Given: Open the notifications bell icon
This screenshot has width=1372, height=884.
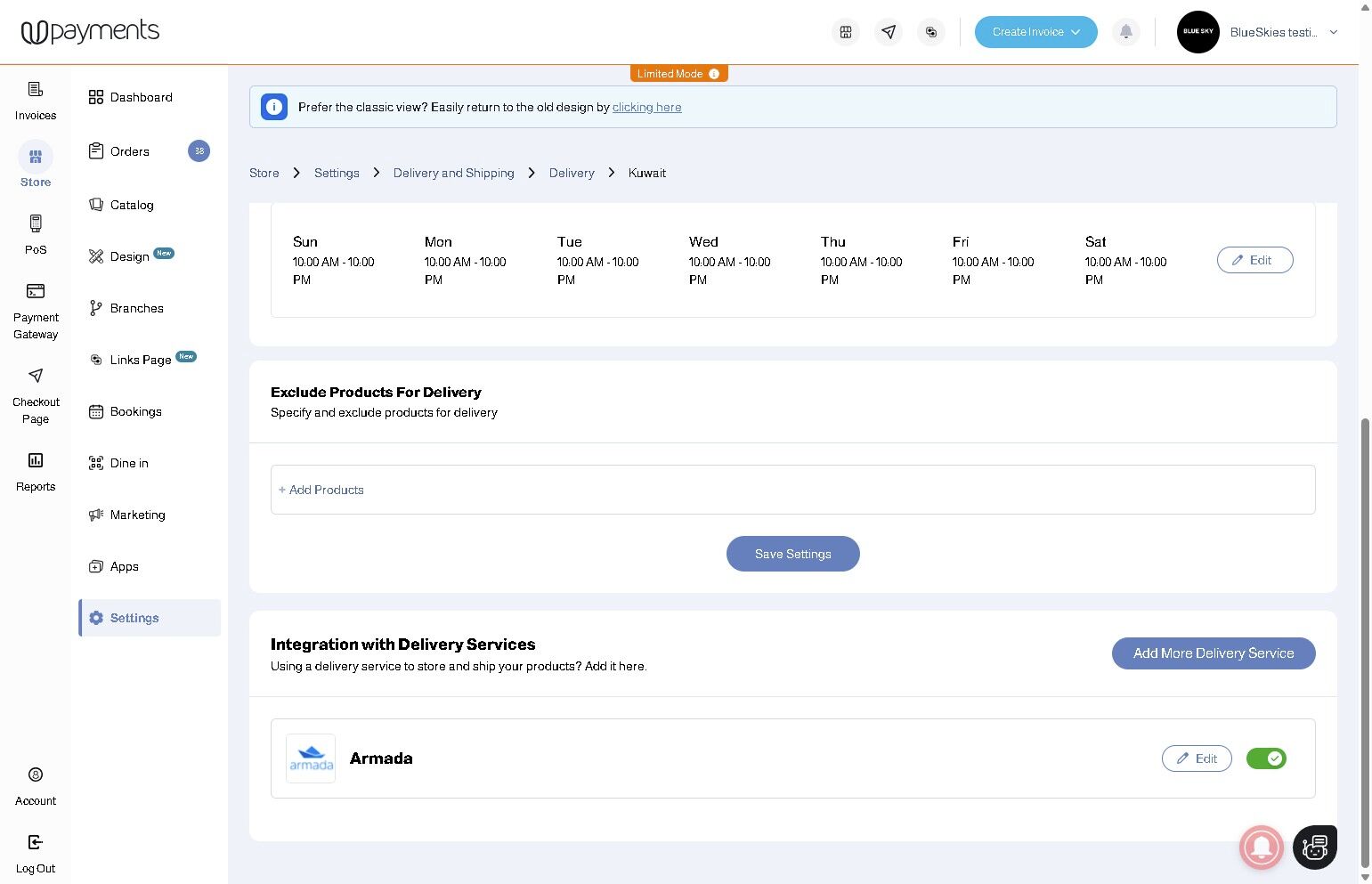Looking at the screenshot, I should click(x=1125, y=32).
